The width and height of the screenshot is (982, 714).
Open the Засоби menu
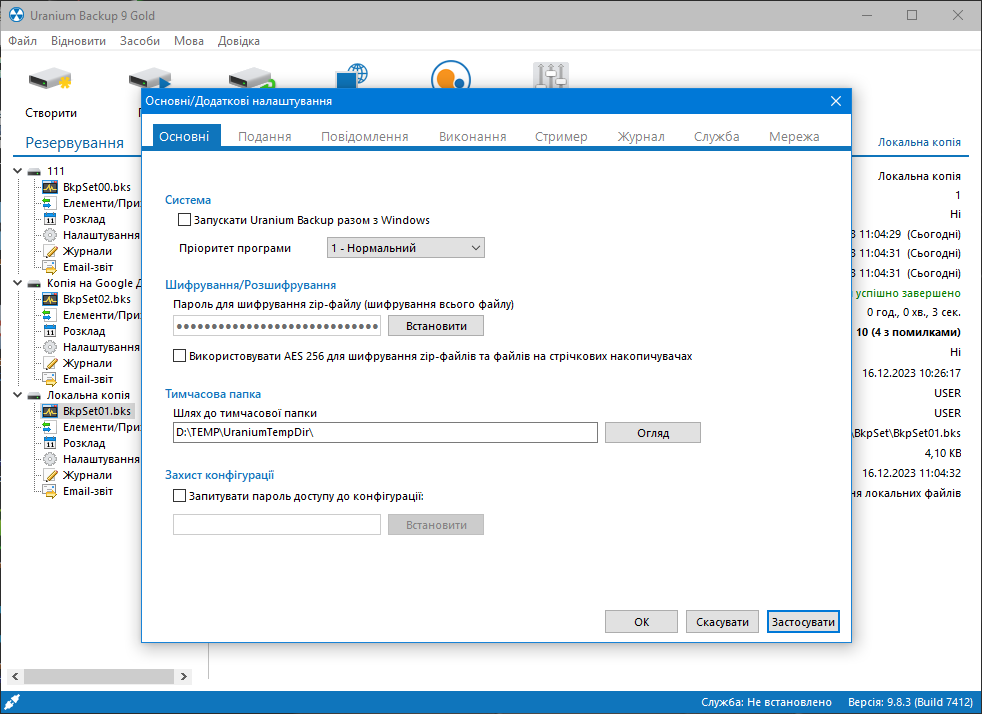[140, 41]
